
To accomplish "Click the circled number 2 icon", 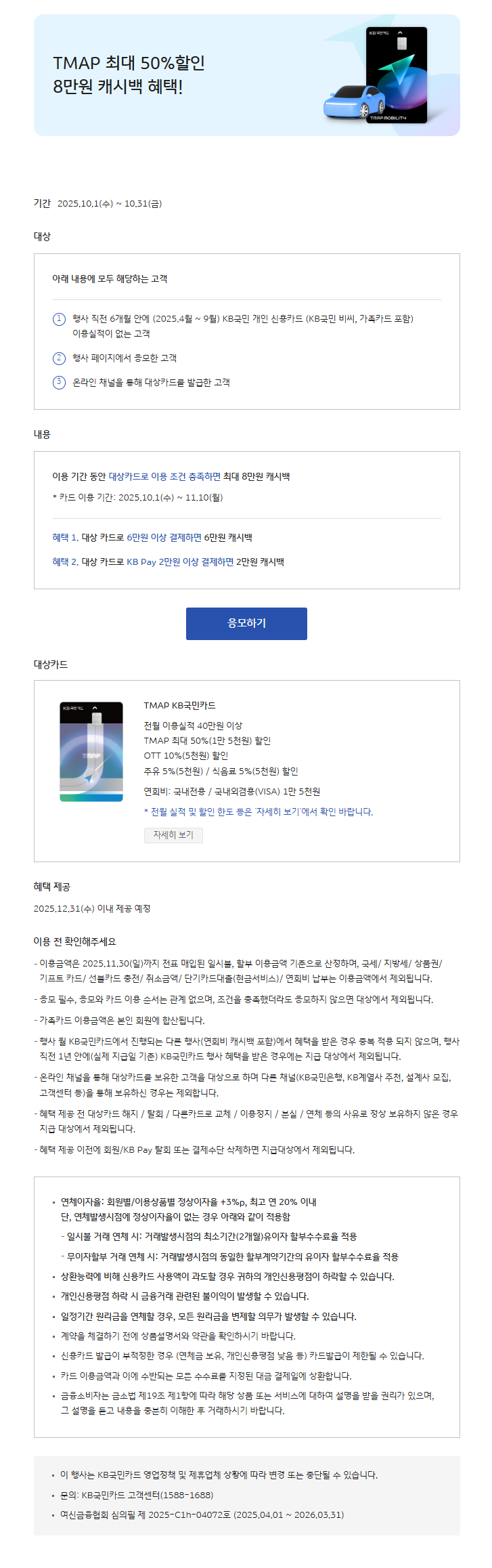I will (x=59, y=358).
